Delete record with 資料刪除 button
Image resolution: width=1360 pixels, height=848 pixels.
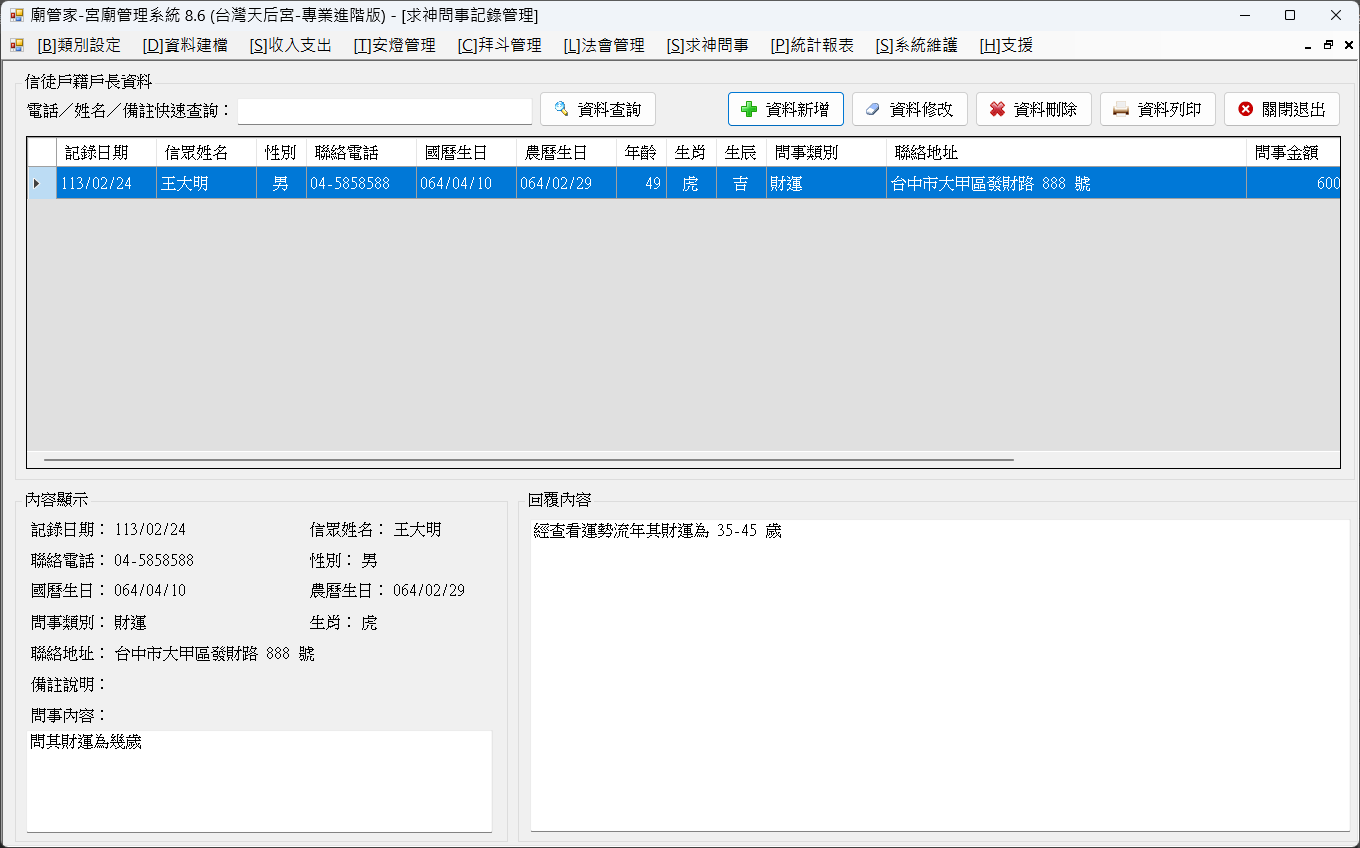tap(1033, 109)
